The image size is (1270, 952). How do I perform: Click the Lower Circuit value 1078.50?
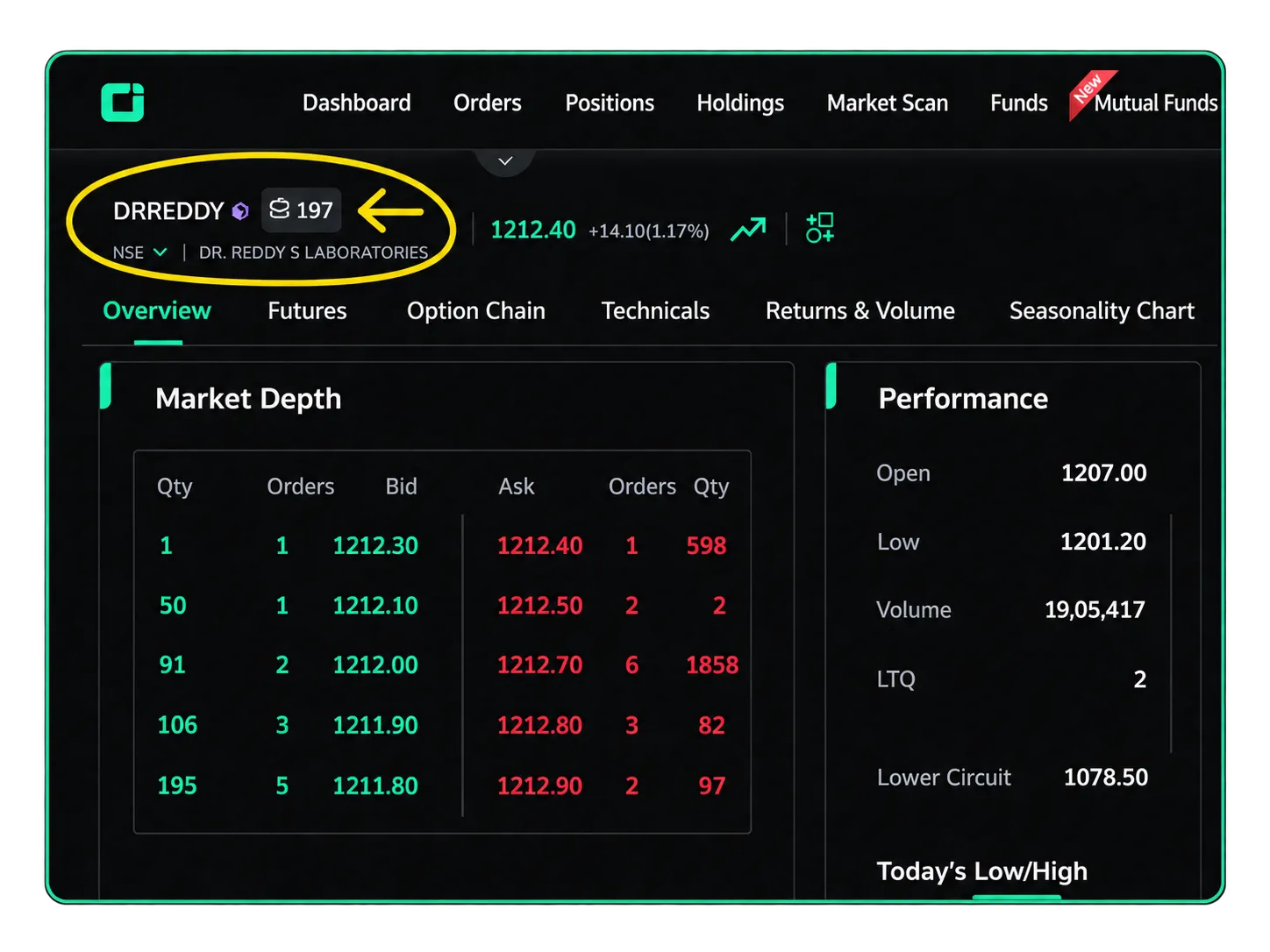pos(1105,778)
